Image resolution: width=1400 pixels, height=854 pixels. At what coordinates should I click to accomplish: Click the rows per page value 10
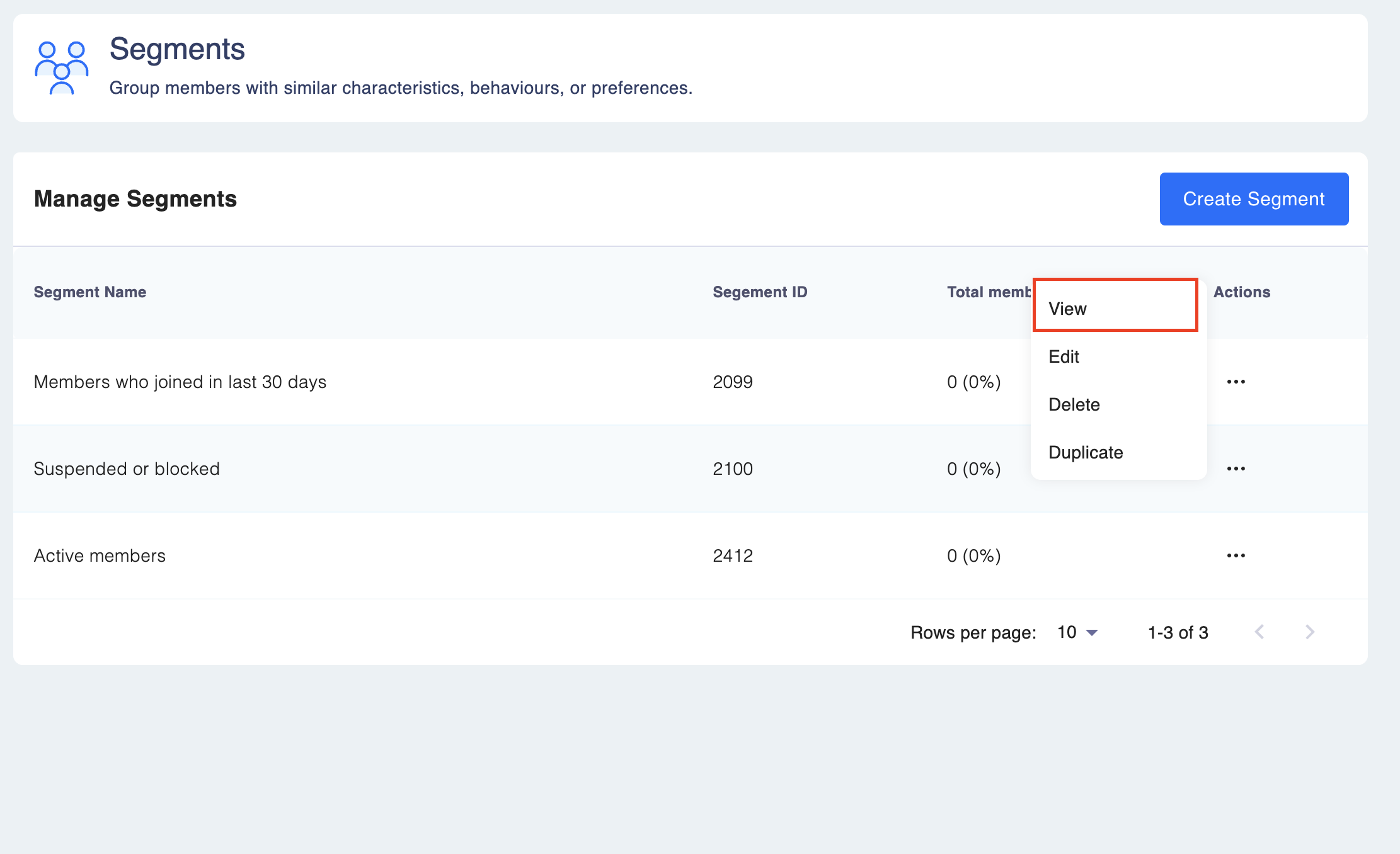[x=1067, y=632]
